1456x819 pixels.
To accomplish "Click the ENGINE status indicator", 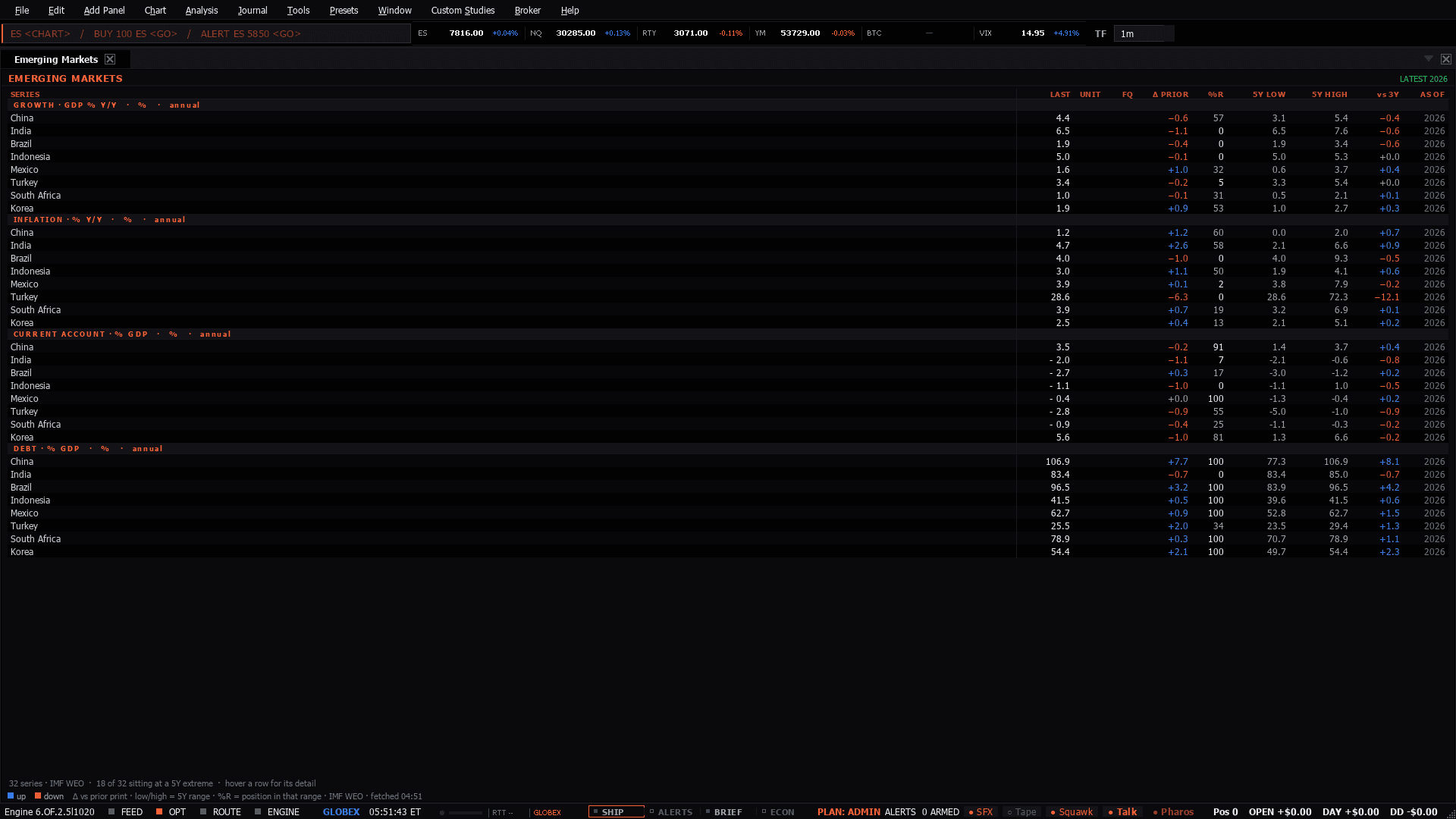I will 277,811.
